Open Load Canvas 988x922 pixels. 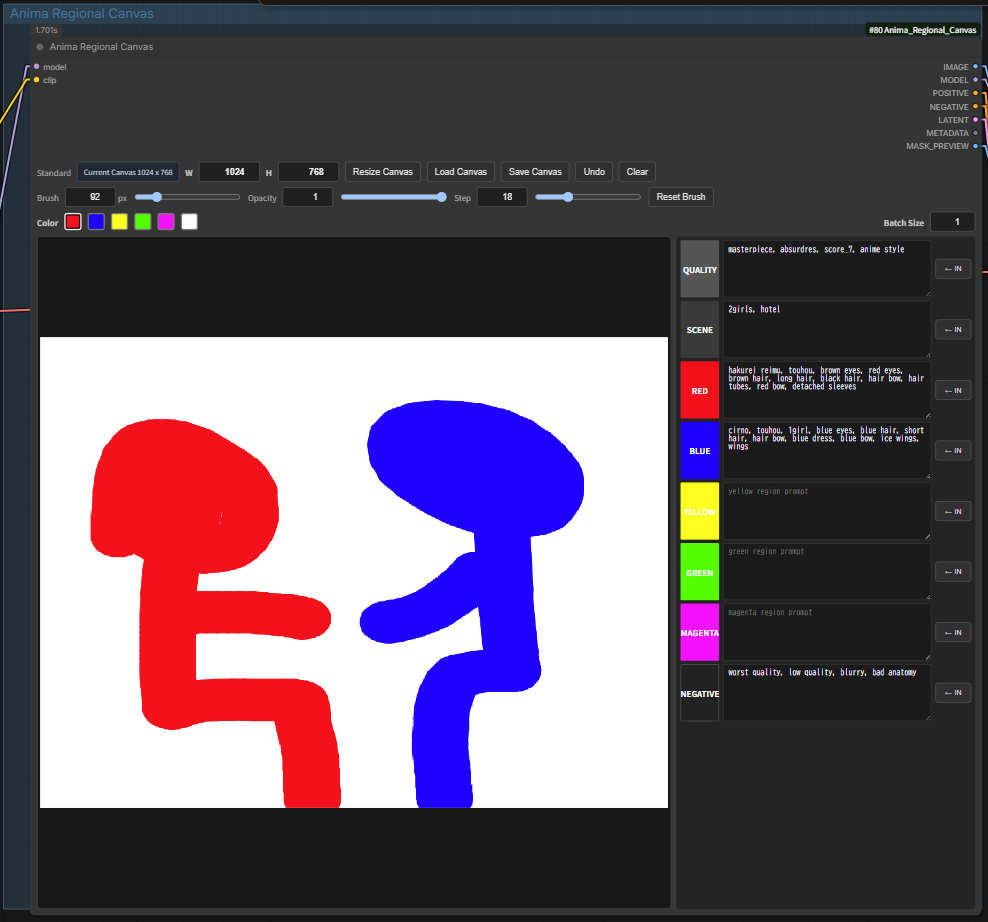[x=461, y=171]
